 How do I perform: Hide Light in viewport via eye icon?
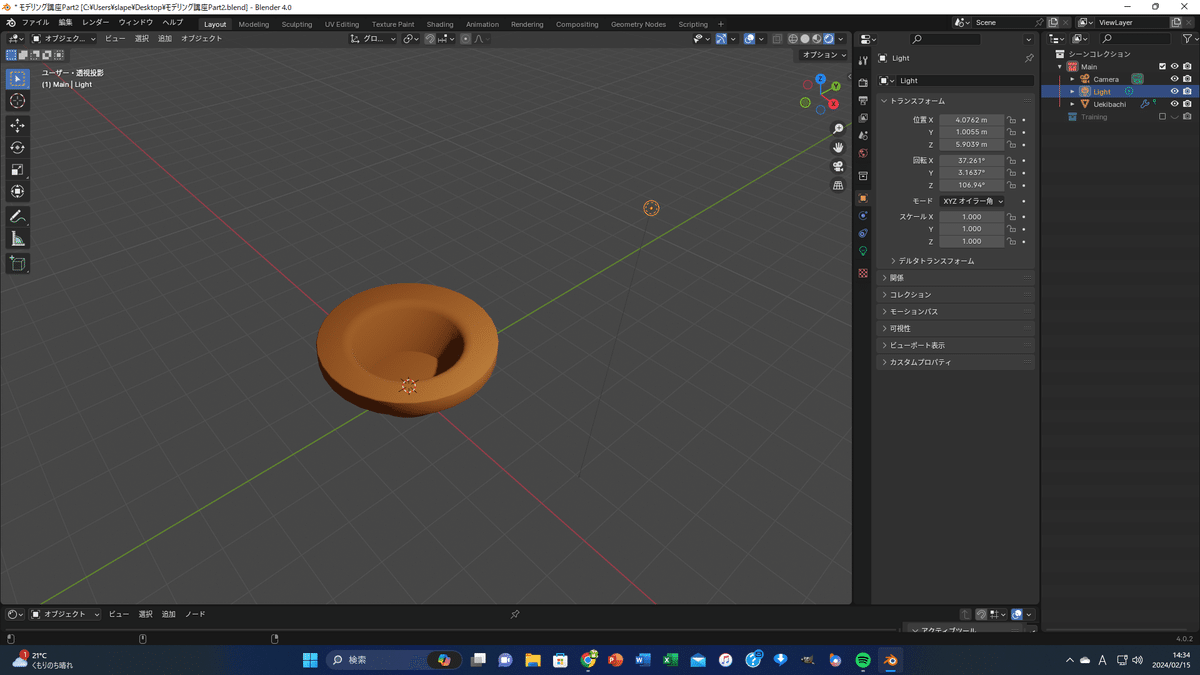(x=1174, y=92)
